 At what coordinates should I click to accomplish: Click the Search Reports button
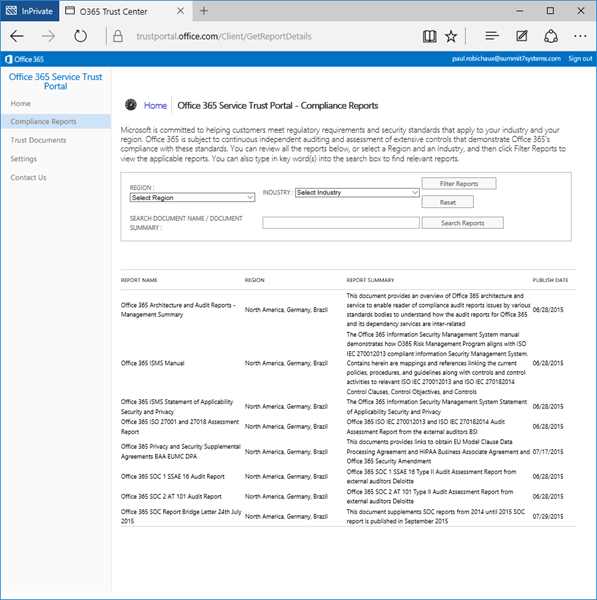[x=462, y=223]
